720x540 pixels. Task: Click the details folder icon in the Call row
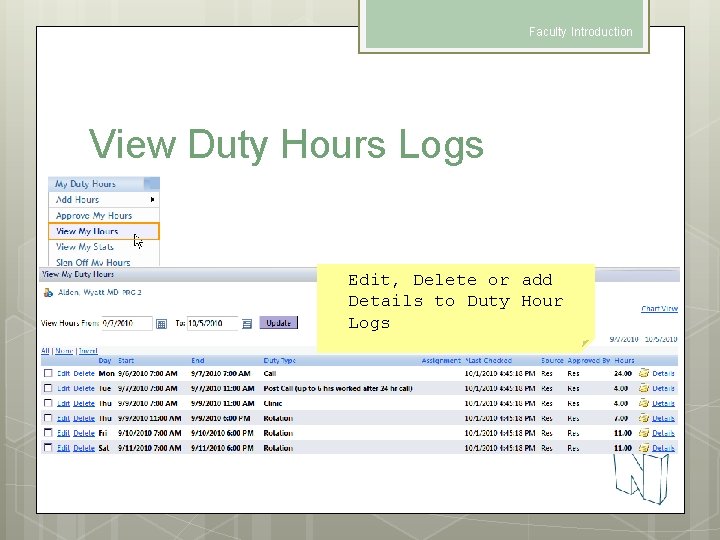coord(644,373)
